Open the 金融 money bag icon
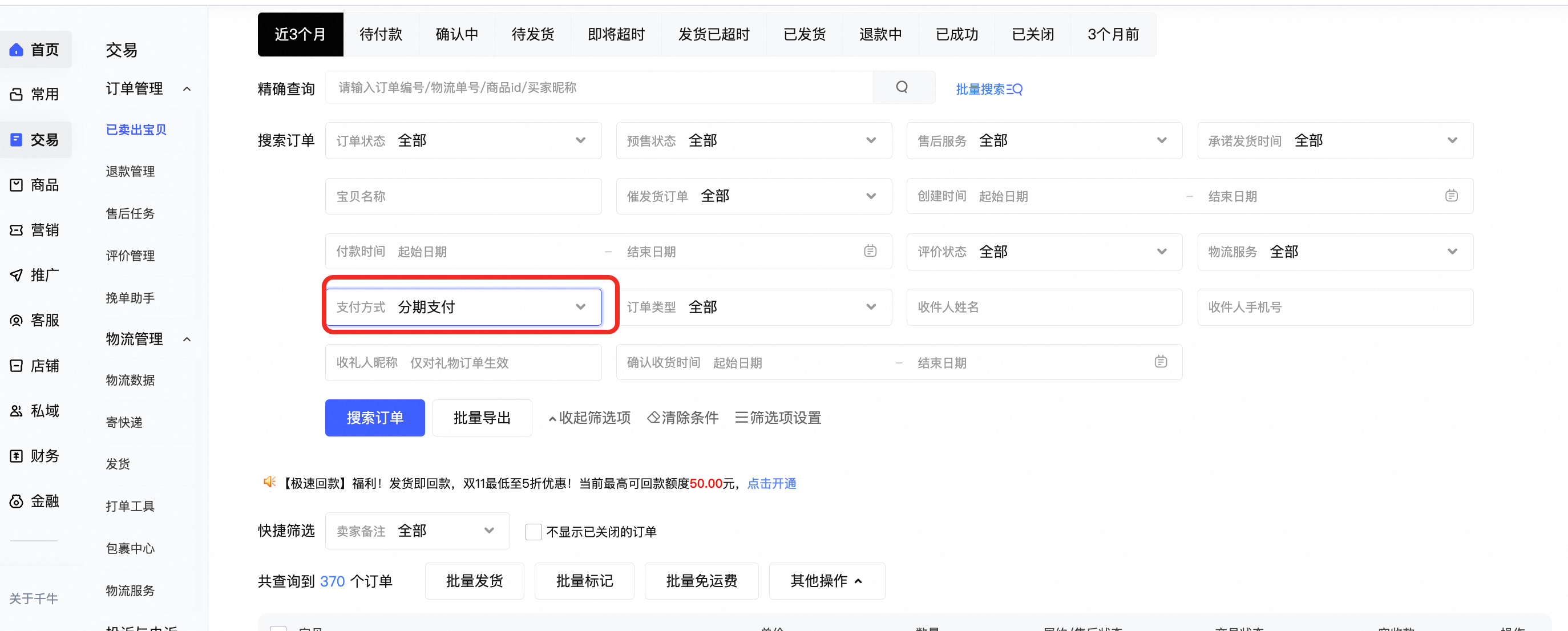The height and width of the screenshot is (631, 1568). tap(17, 501)
